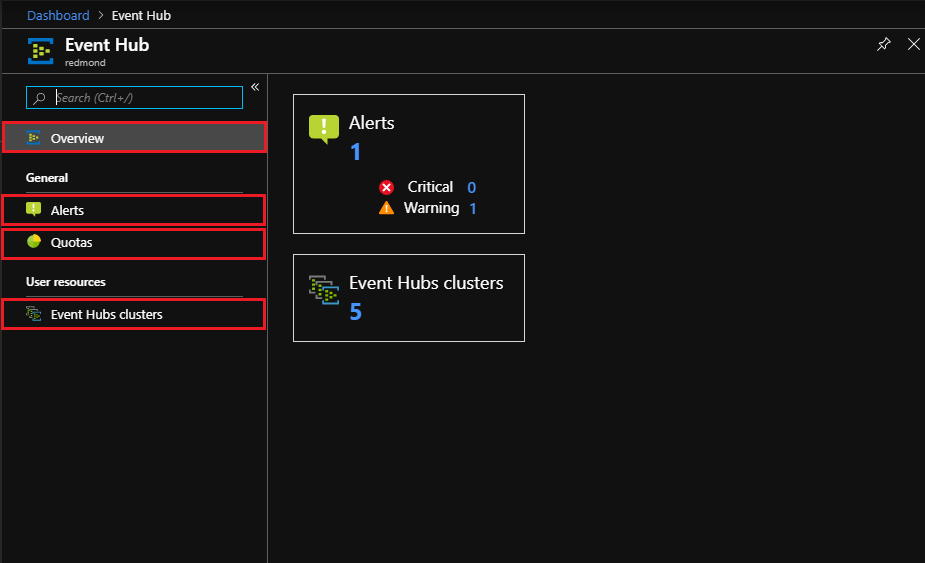Open the Warning alerts count 1
Screen dimensions: 925x563
(473, 208)
